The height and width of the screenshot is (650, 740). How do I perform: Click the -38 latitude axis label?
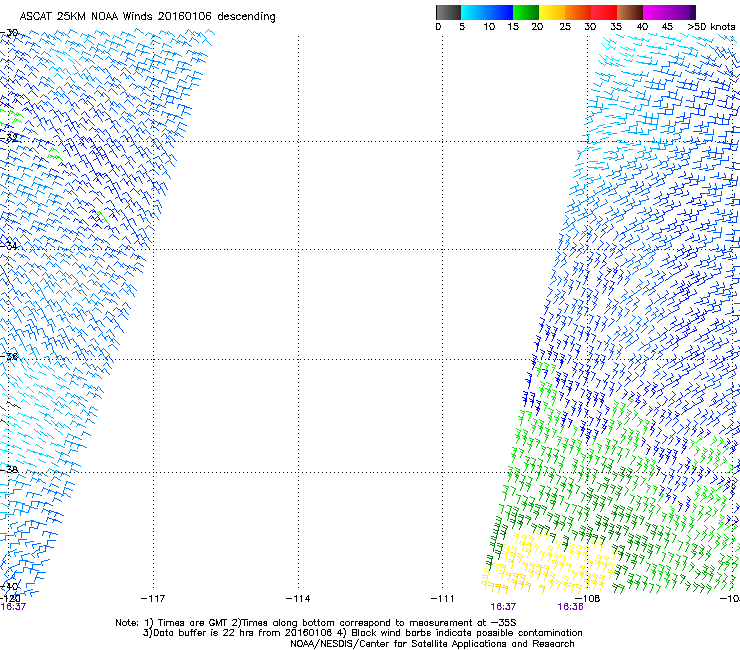pos(9,469)
